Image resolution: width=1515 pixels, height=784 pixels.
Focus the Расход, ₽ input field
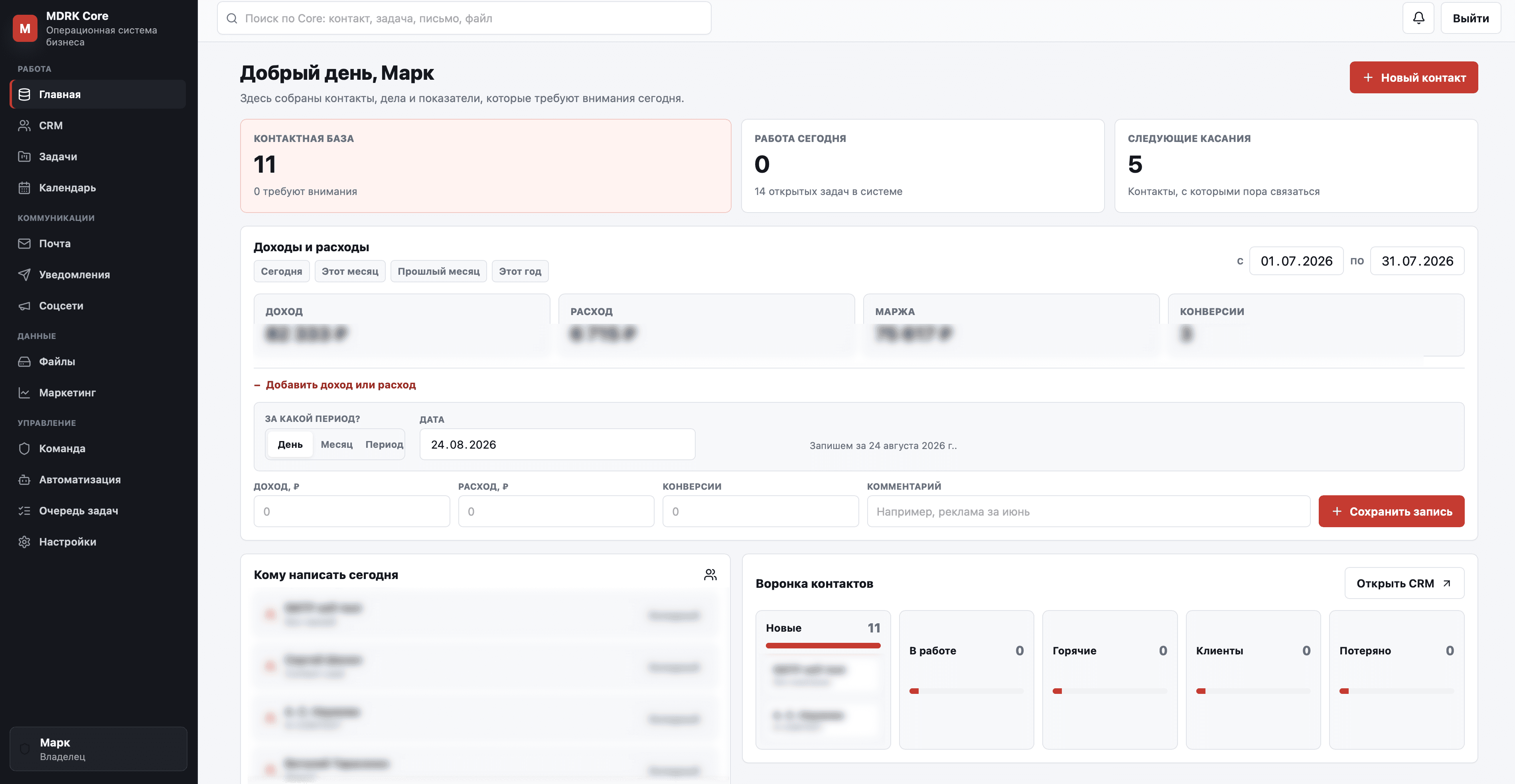pos(556,512)
